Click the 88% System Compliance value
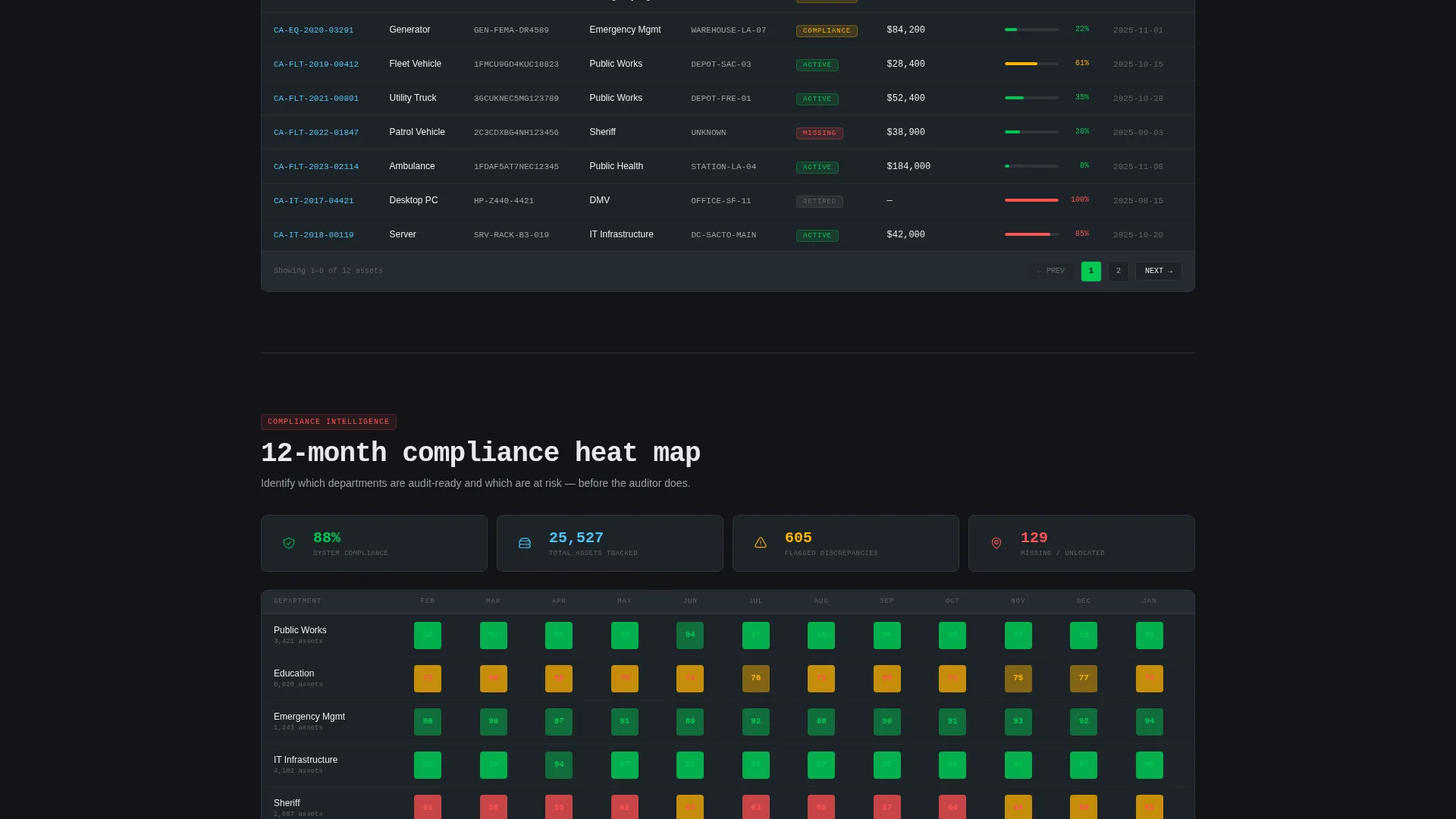The image size is (1456, 819). pos(327,538)
